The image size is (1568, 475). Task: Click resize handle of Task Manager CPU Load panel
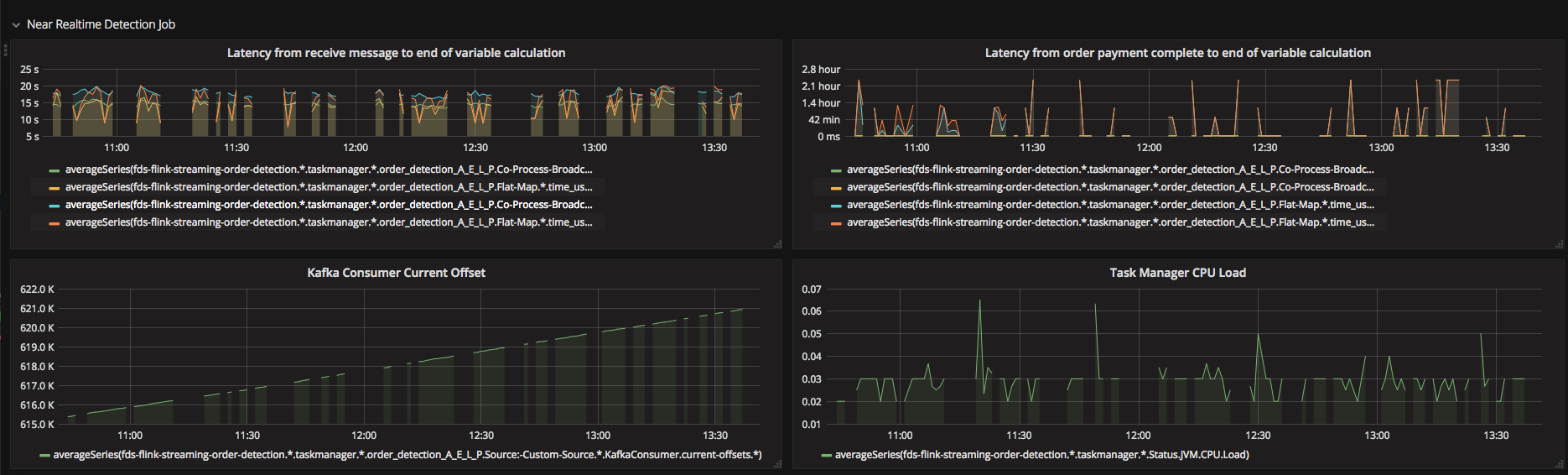point(1560,464)
